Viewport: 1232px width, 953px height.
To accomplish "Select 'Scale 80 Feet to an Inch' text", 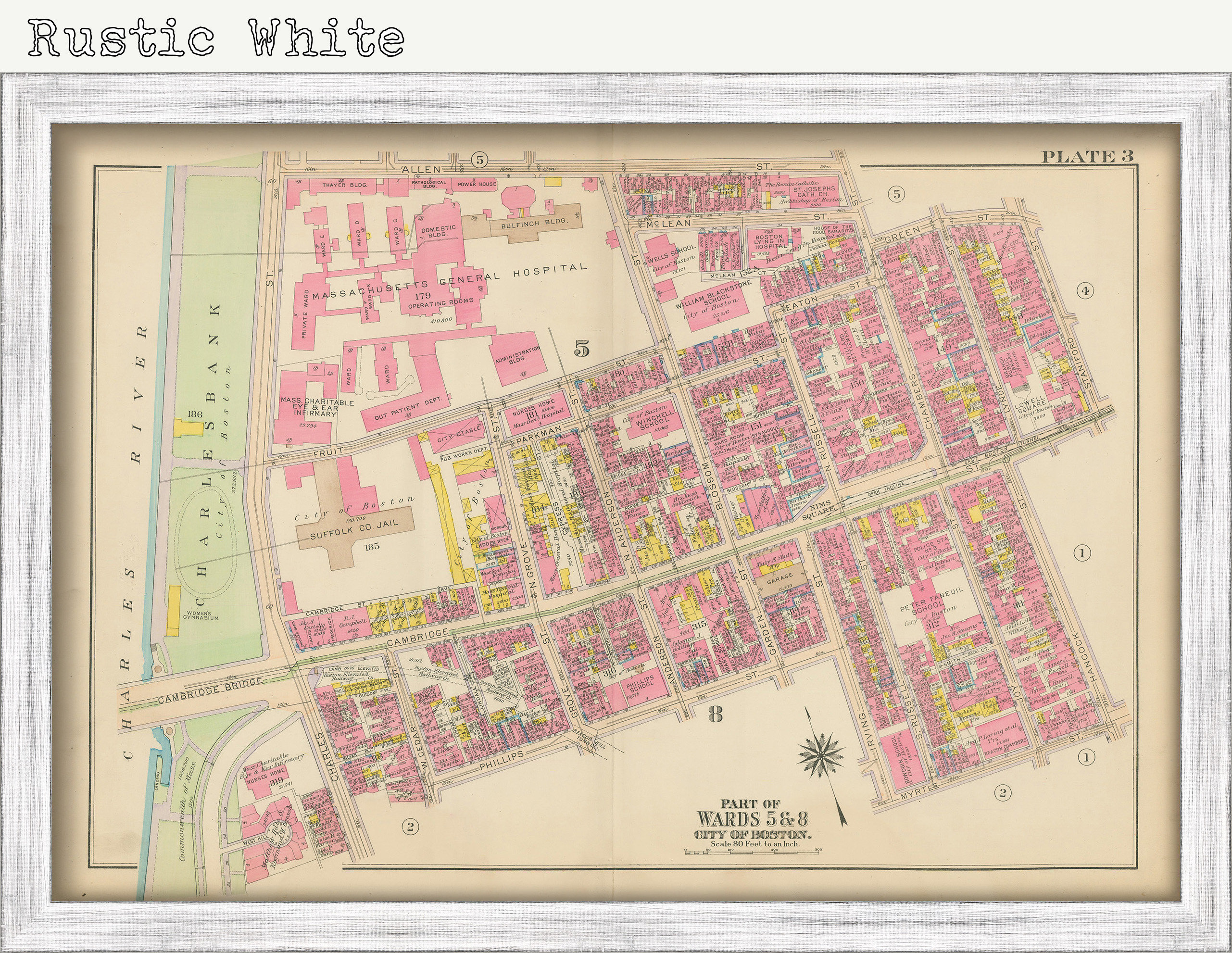I will (755, 843).
